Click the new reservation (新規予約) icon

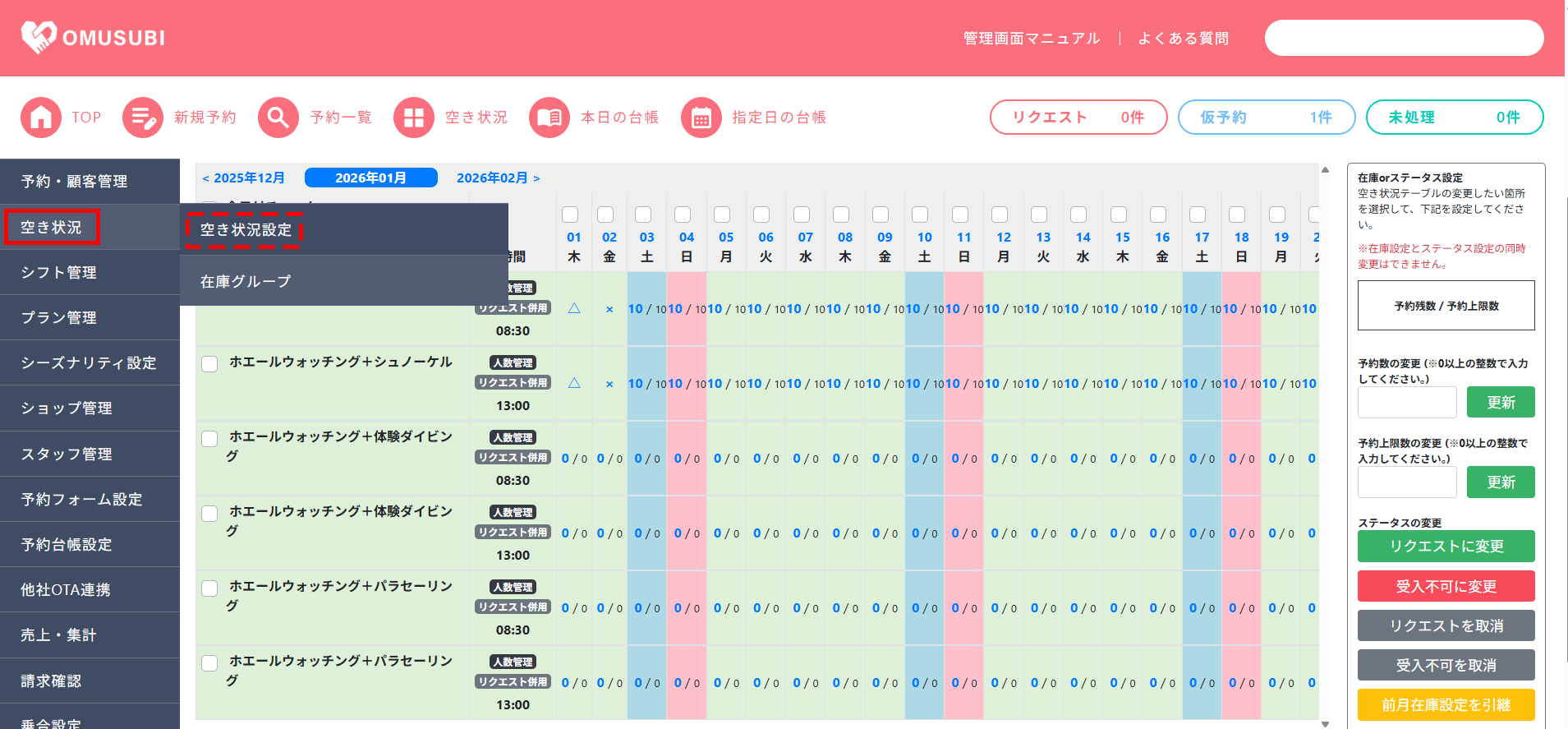coord(143,118)
